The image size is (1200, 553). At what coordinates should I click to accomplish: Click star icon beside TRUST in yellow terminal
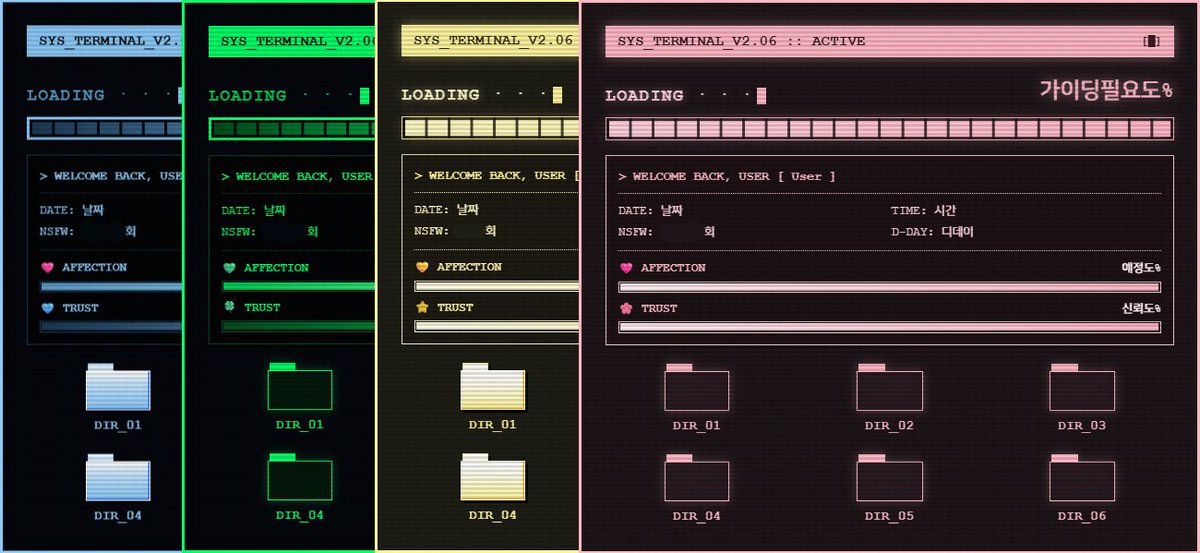click(x=422, y=307)
